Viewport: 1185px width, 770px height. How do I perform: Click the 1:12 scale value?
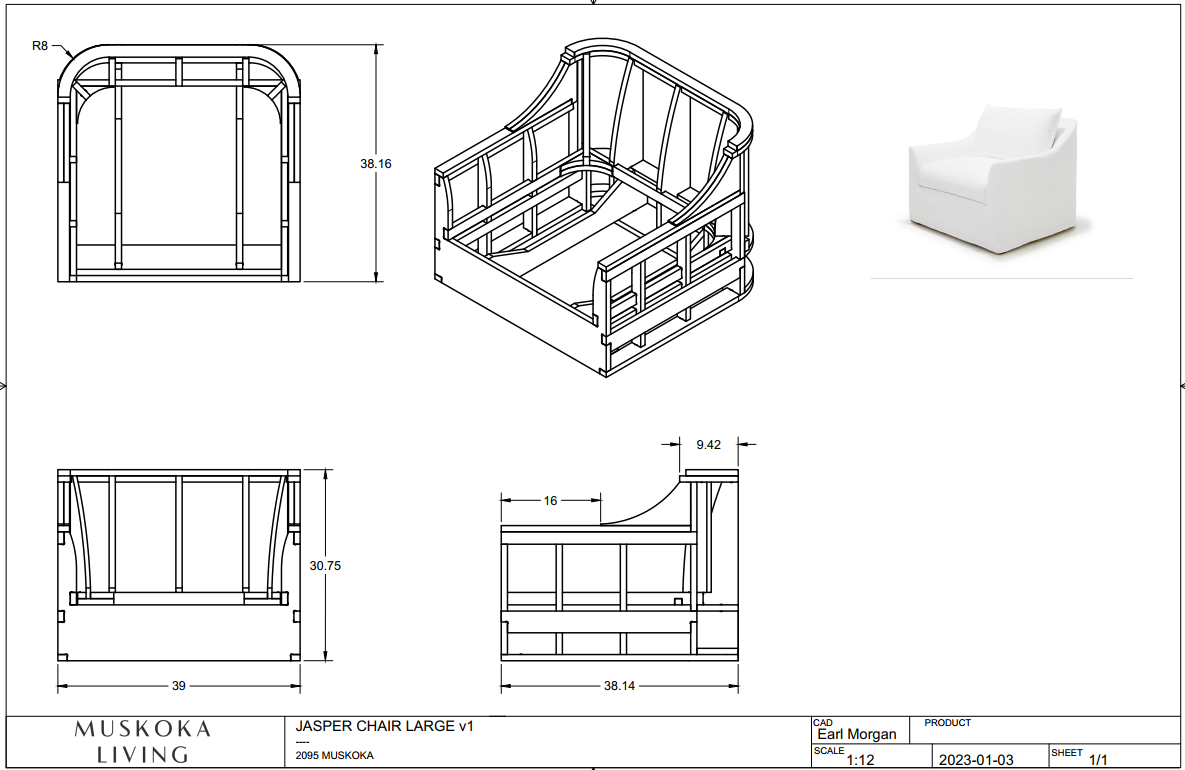tap(860, 759)
